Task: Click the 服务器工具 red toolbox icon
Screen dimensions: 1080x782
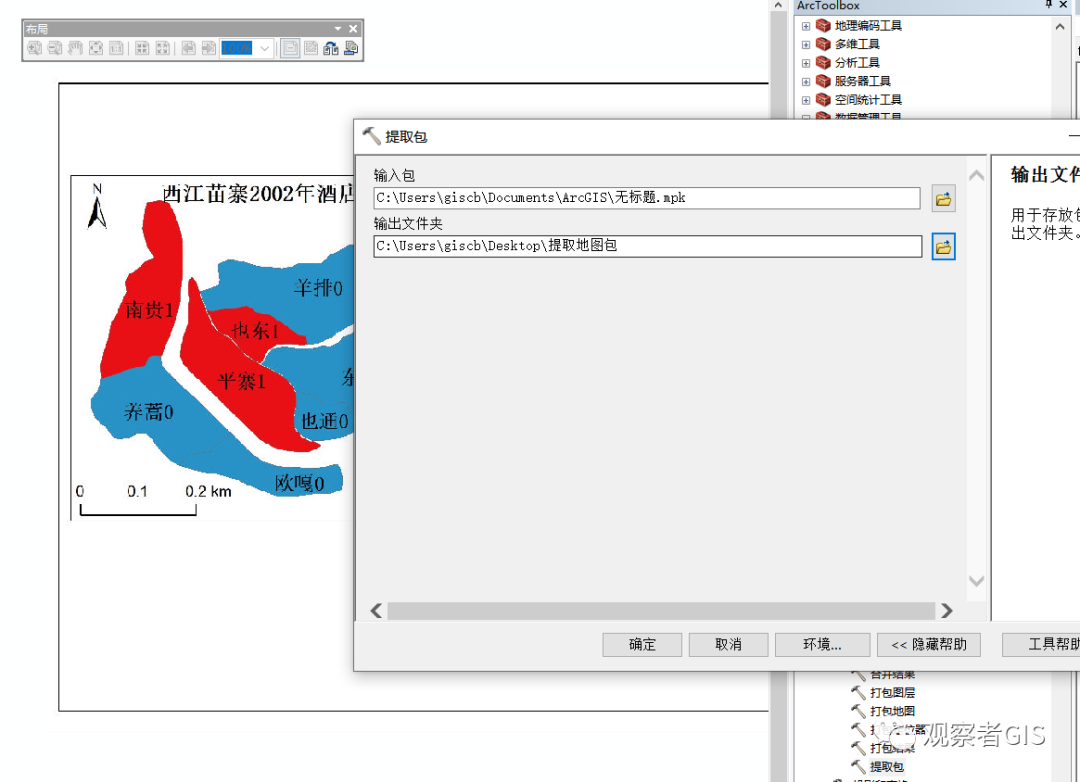Action: point(823,81)
